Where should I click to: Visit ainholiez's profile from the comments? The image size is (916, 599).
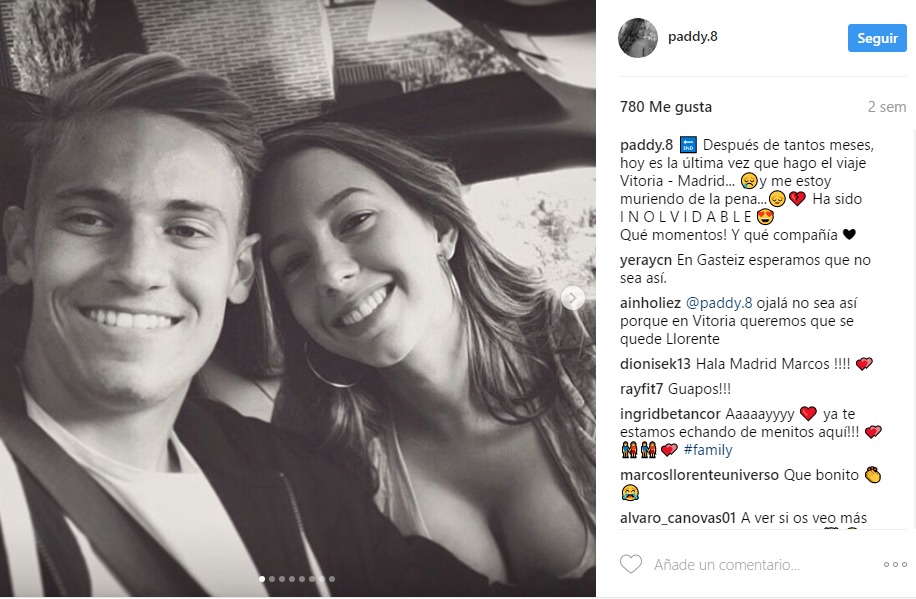pos(650,301)
